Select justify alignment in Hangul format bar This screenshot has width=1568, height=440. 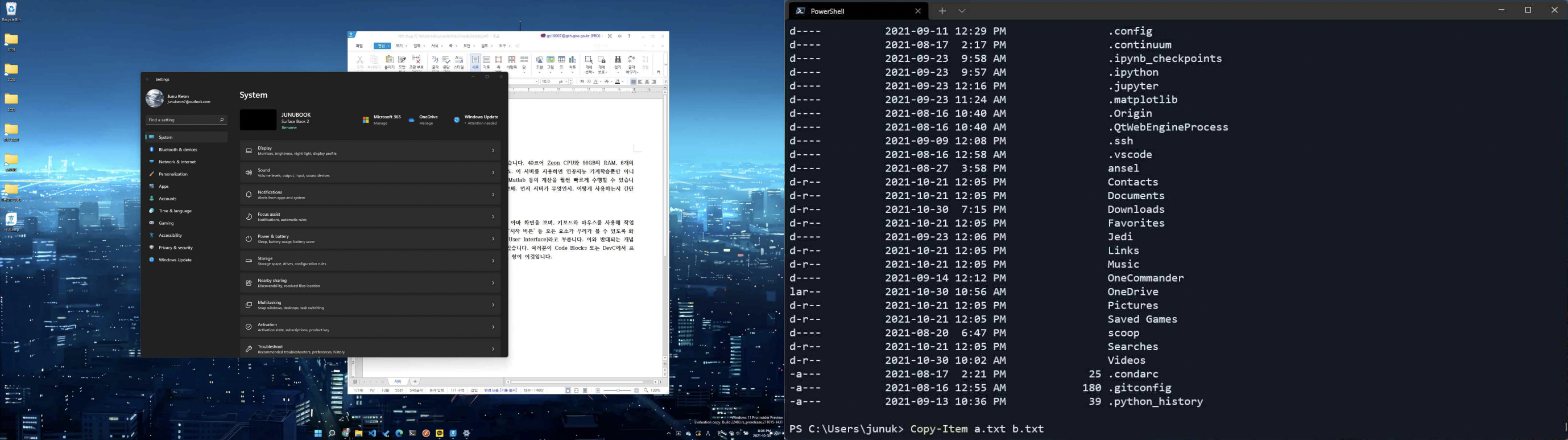click(634, 81)
